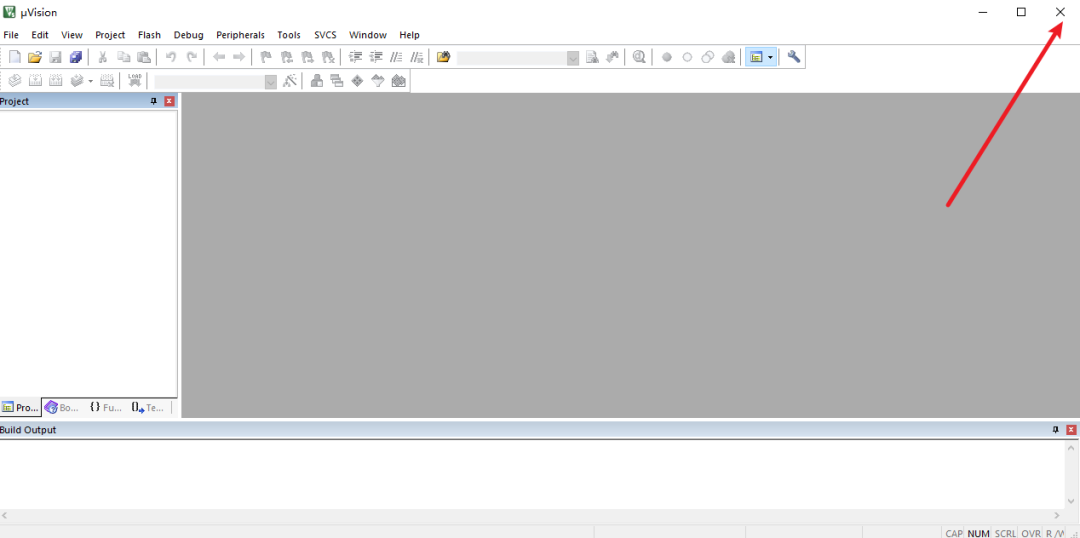This screenshot has width=1080, height=538.
Task: Select software packs icon
Action: tap(377, 81)
